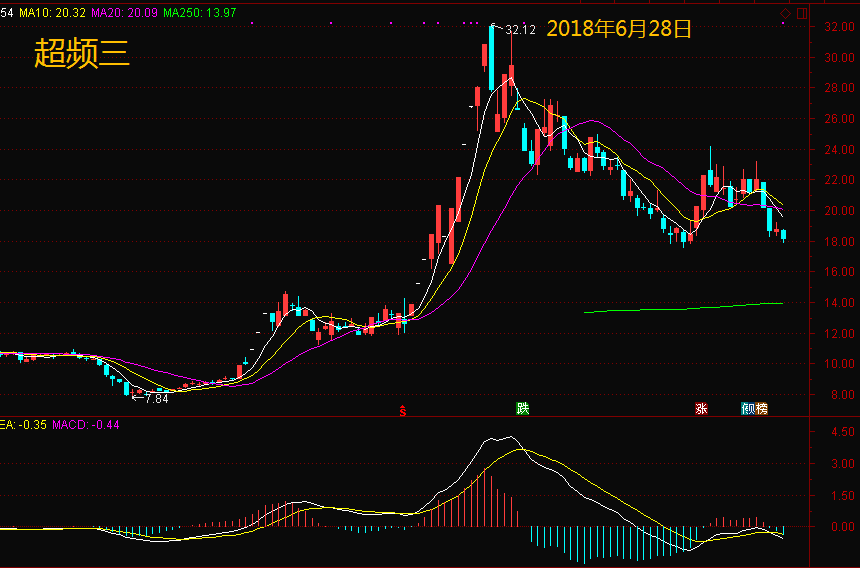Click the small red square in MACD panel corner
Screen dimensions: 860x568
[x=782, y=423]
